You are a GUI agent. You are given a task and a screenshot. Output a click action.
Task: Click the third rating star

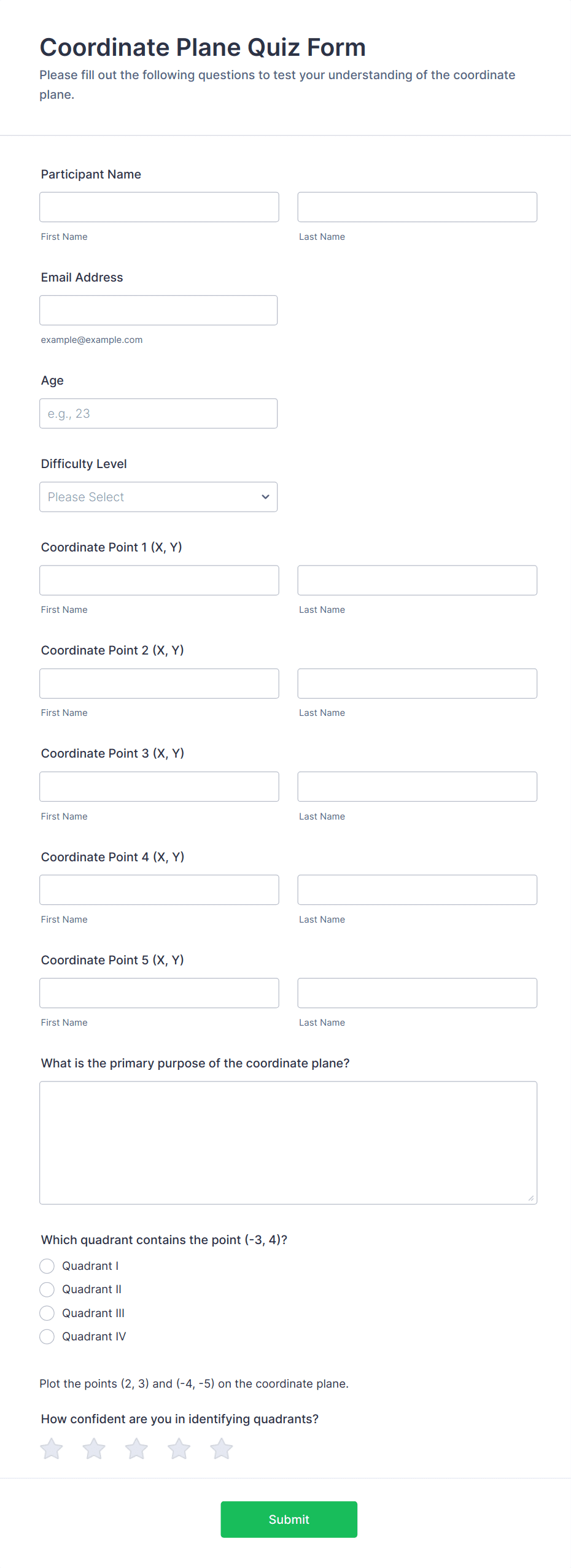pyautogui.click(x=136, y=1449)
